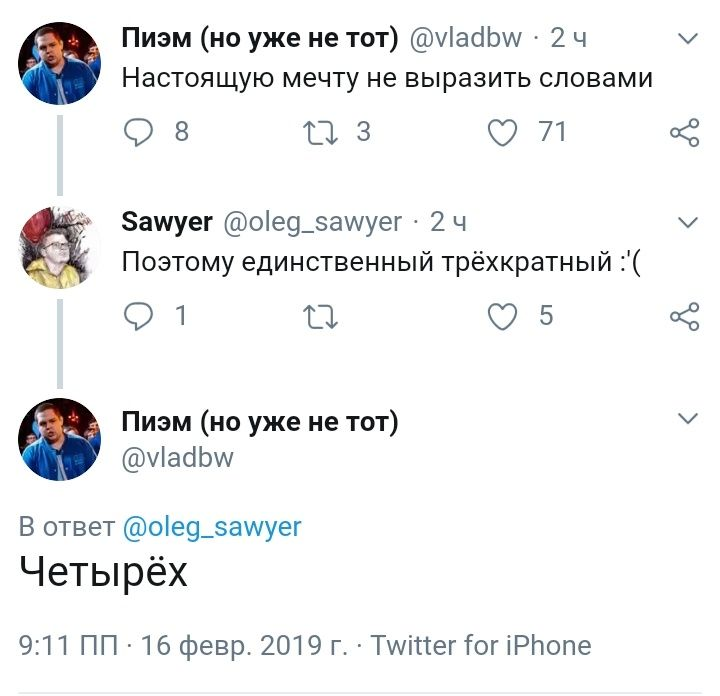Reply to the first tweet by vladbw
This screenshot has width=720, height=696.
[x=139, y=133]
